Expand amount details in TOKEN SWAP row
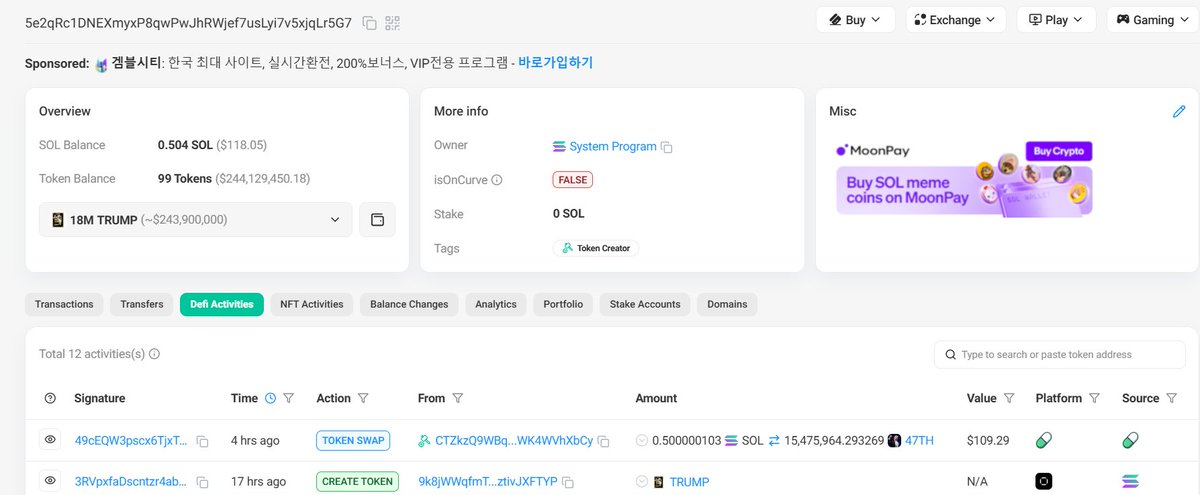 click(x=641, y=440)
